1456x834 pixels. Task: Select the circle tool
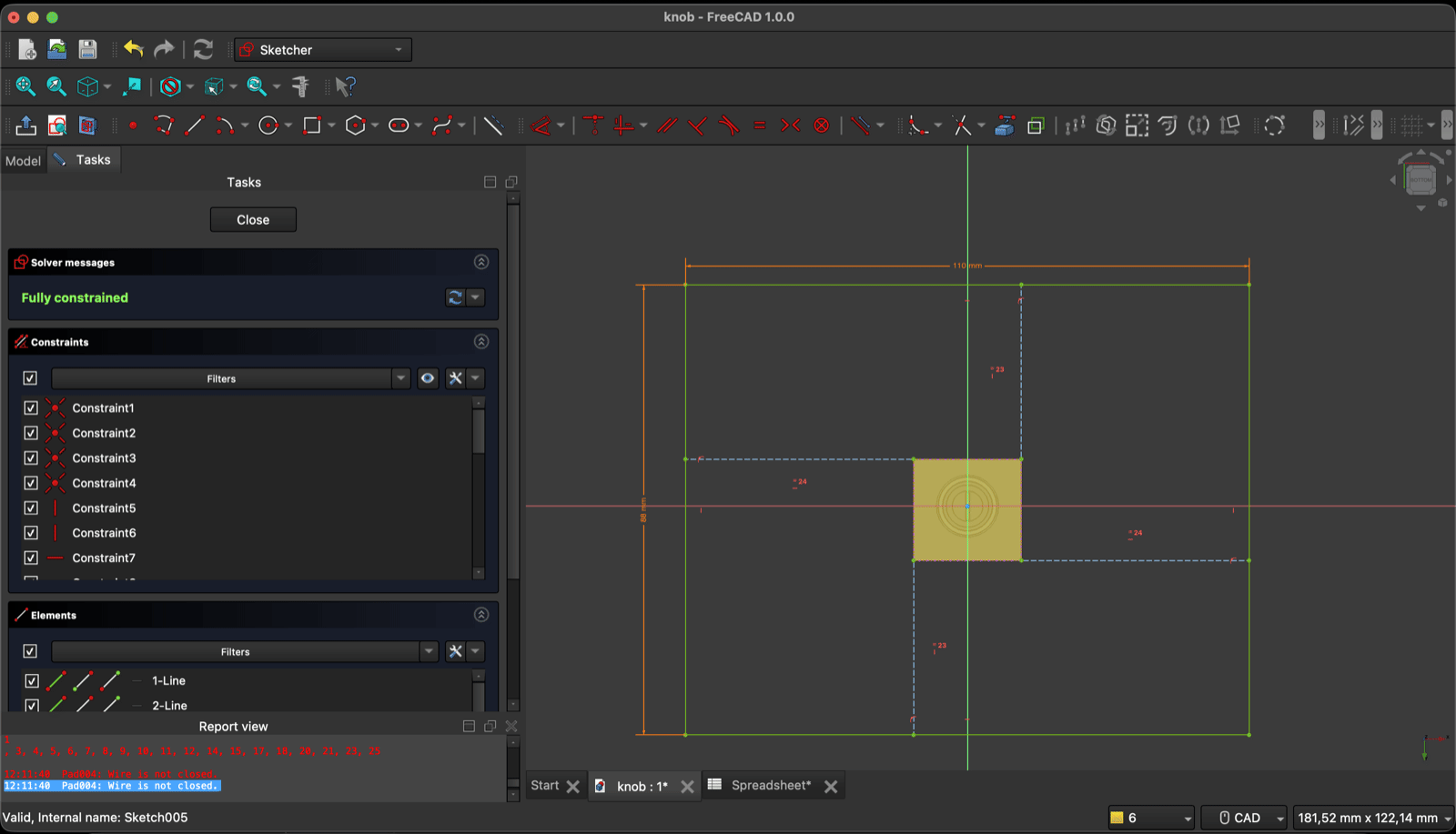click(268, 126)
